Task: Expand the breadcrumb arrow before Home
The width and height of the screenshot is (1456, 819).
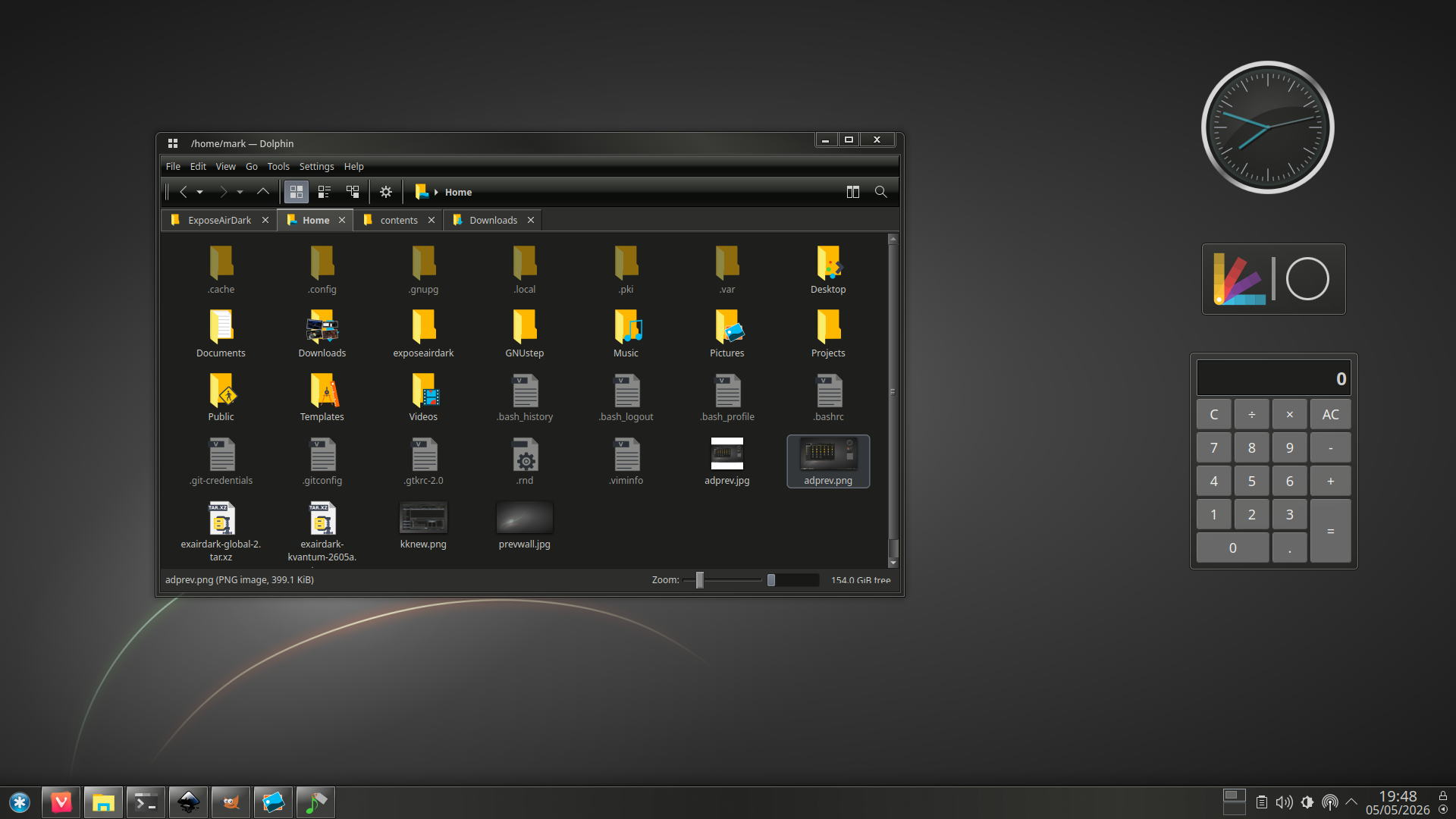Action: tap(436, 193)
